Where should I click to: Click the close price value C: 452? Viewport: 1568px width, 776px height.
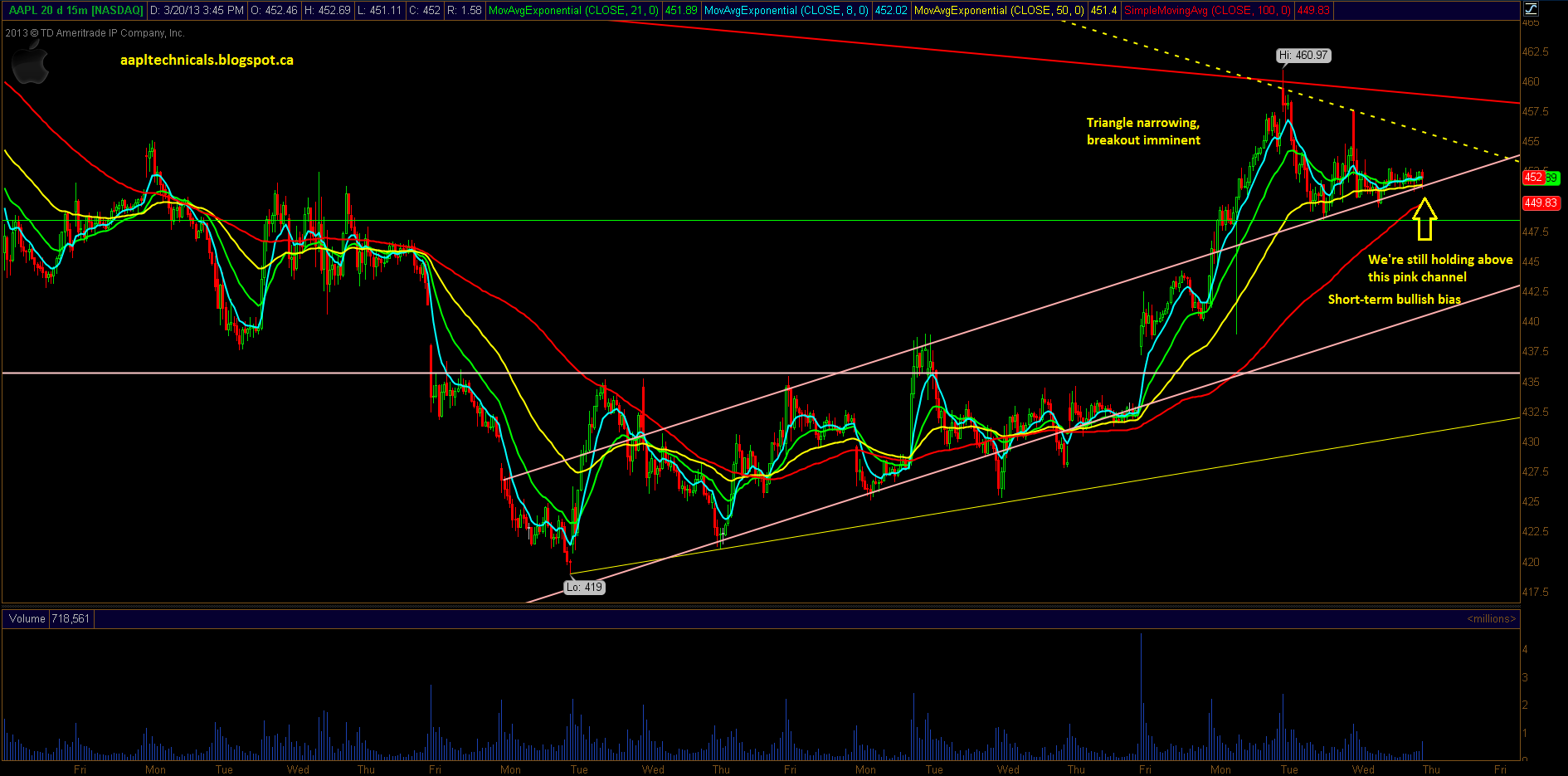(x=425, y=11)
